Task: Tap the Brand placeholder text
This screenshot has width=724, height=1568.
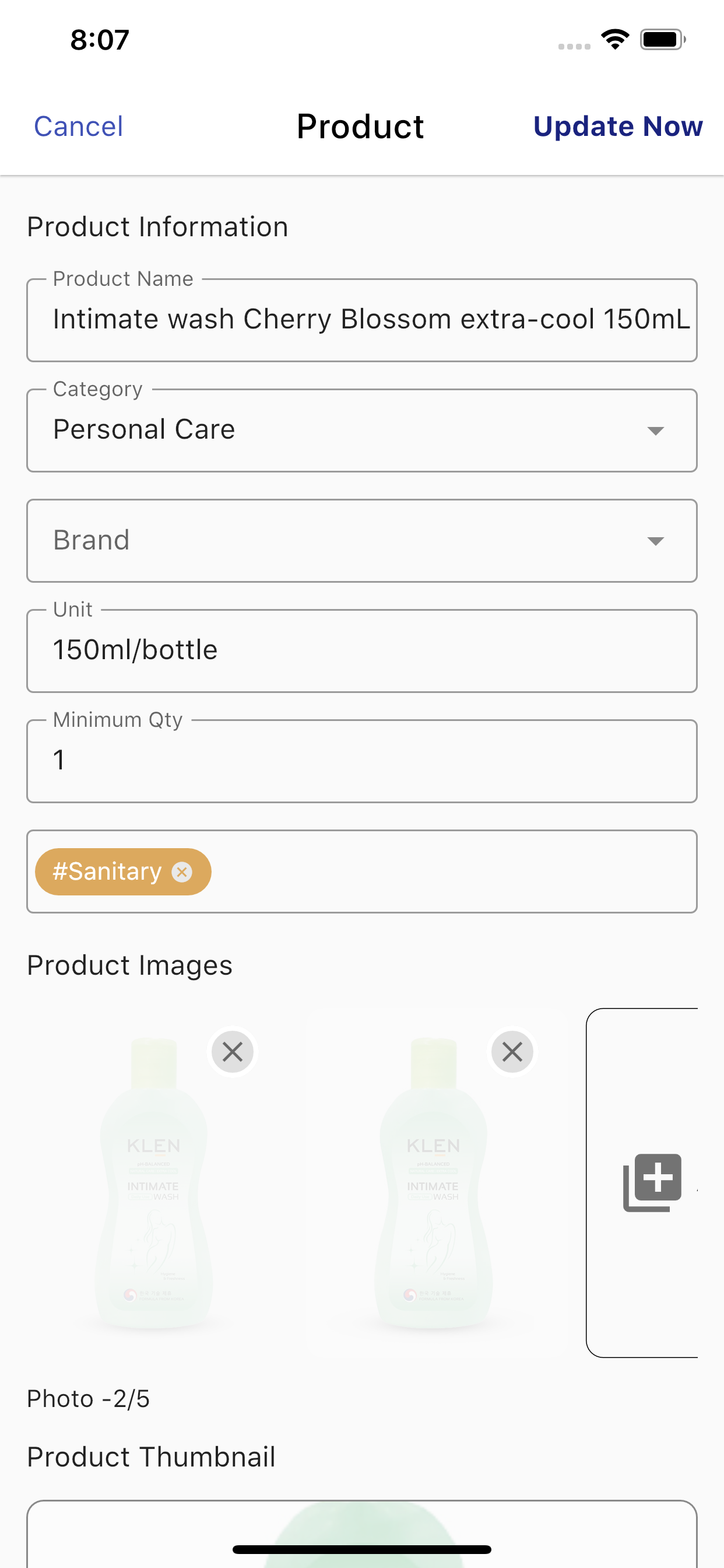Action: click(x=92, y=541)
